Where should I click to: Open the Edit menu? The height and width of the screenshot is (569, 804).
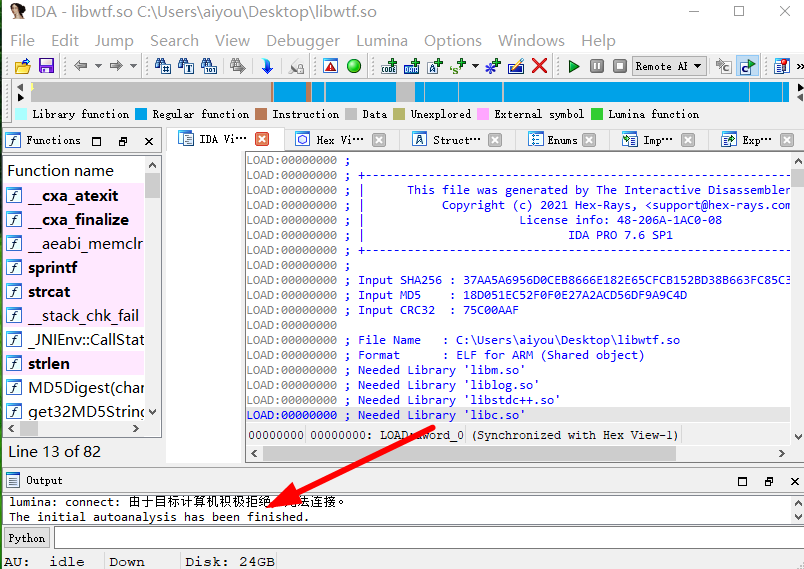(65, 40)
